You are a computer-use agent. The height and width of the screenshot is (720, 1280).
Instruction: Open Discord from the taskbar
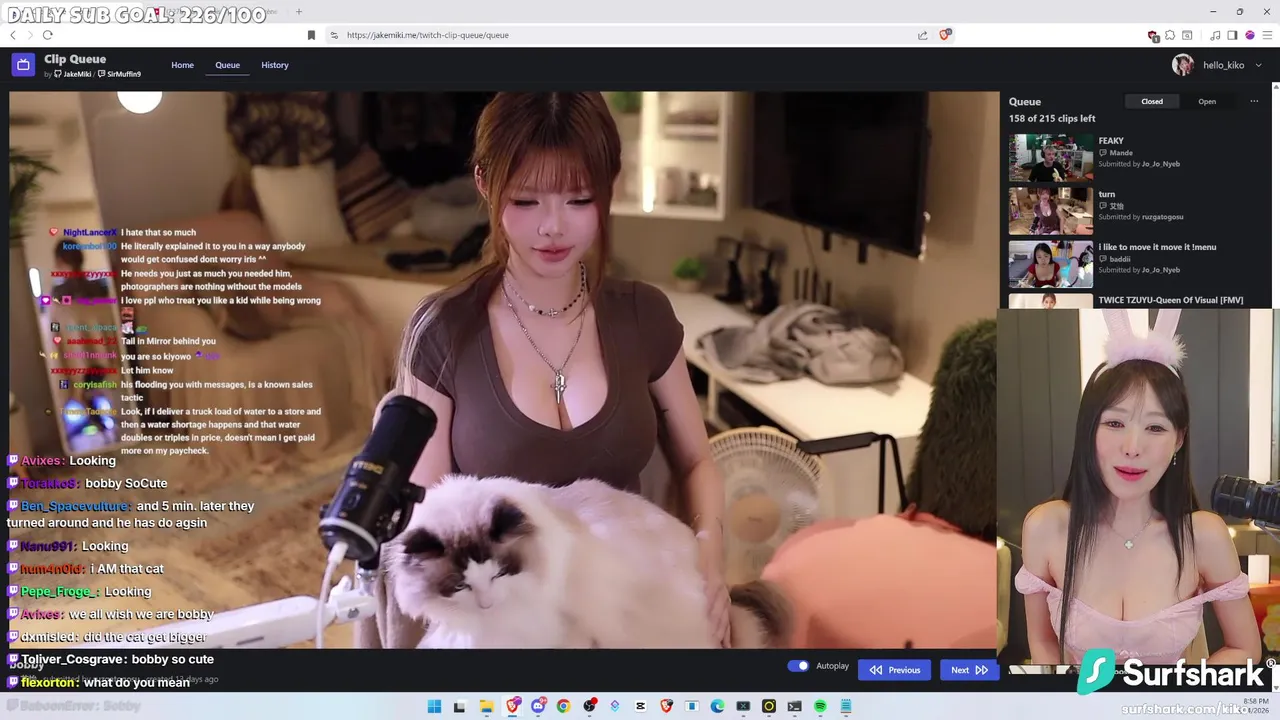coord(538,706)
